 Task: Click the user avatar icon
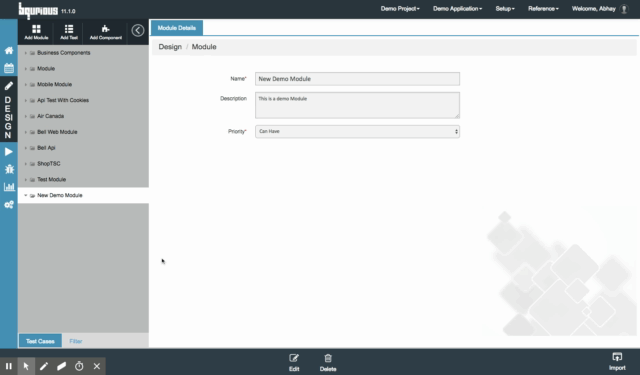[624, 9]
